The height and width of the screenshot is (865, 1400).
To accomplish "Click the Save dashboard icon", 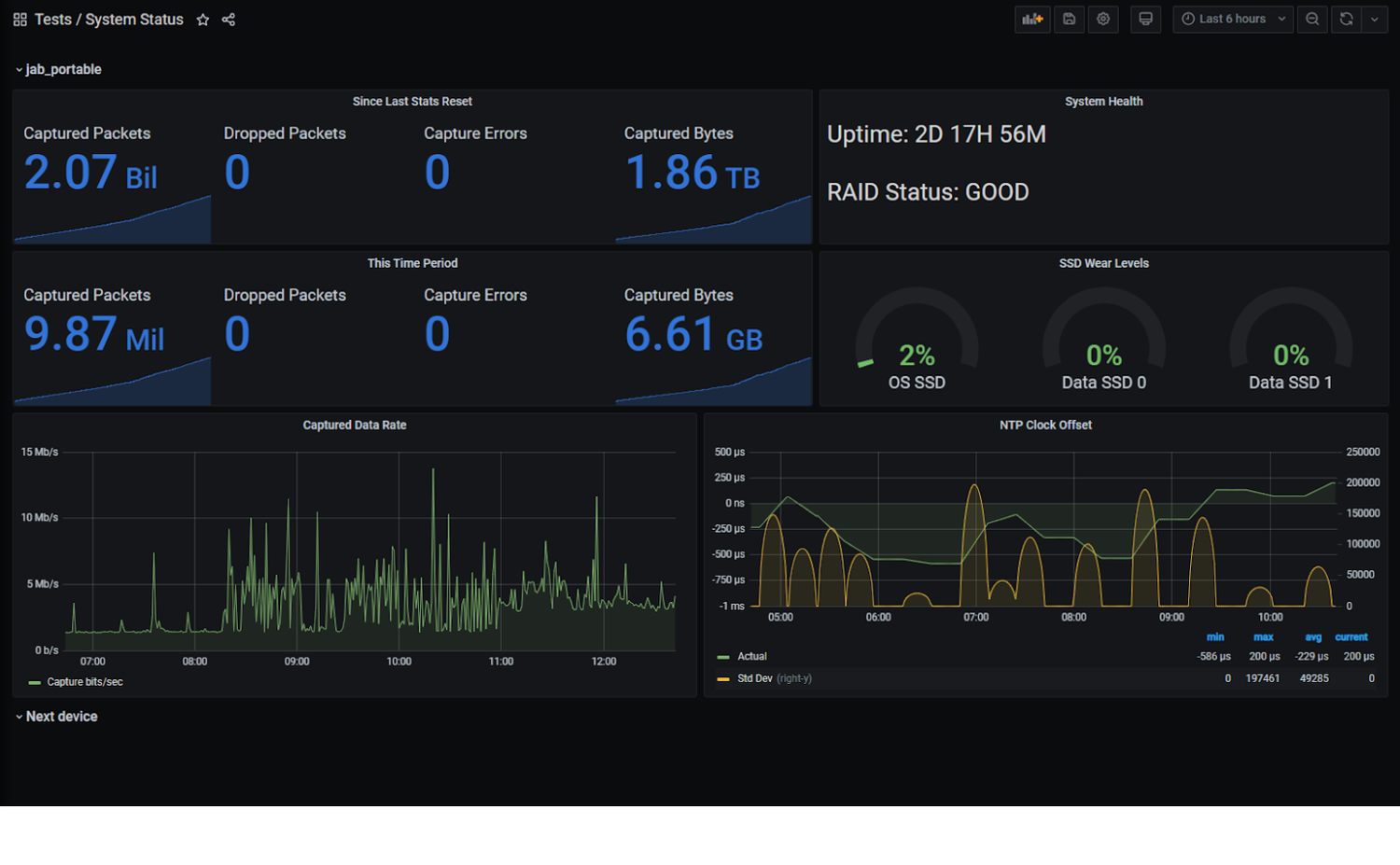I will pos(1069,19).
